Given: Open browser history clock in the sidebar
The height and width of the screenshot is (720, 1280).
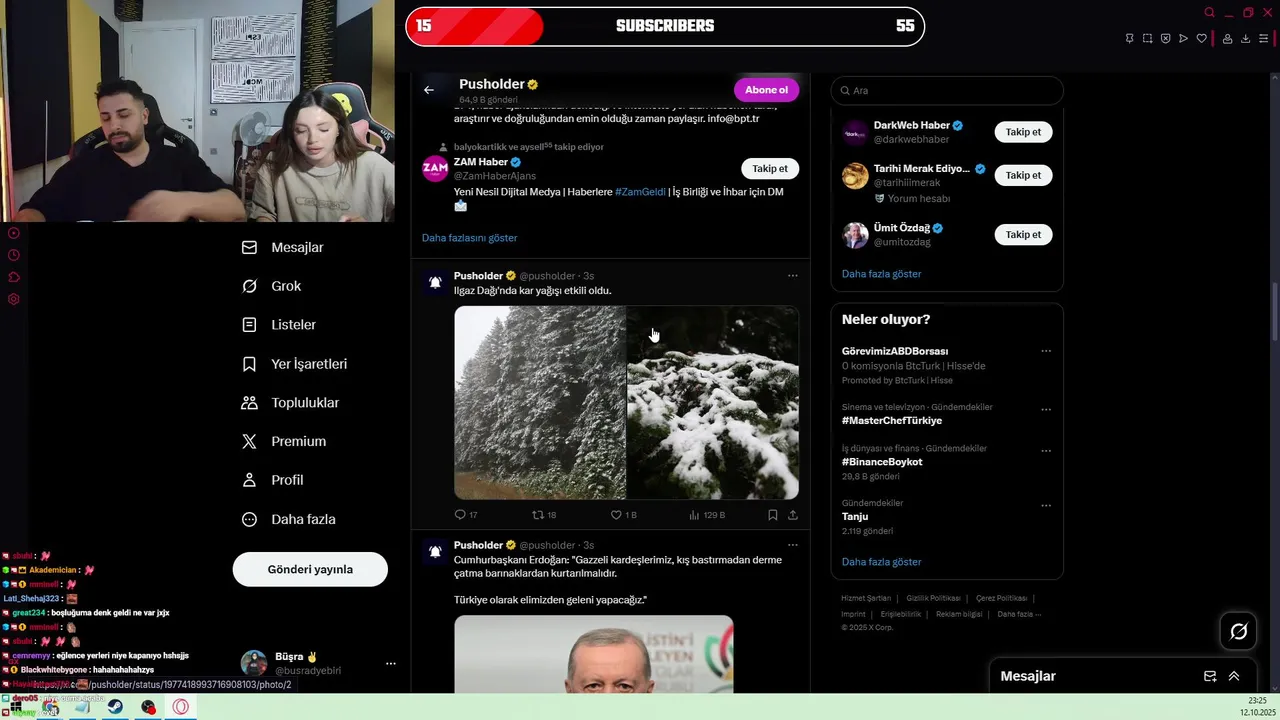Looking at the screenshot, I should coord(14,255).
